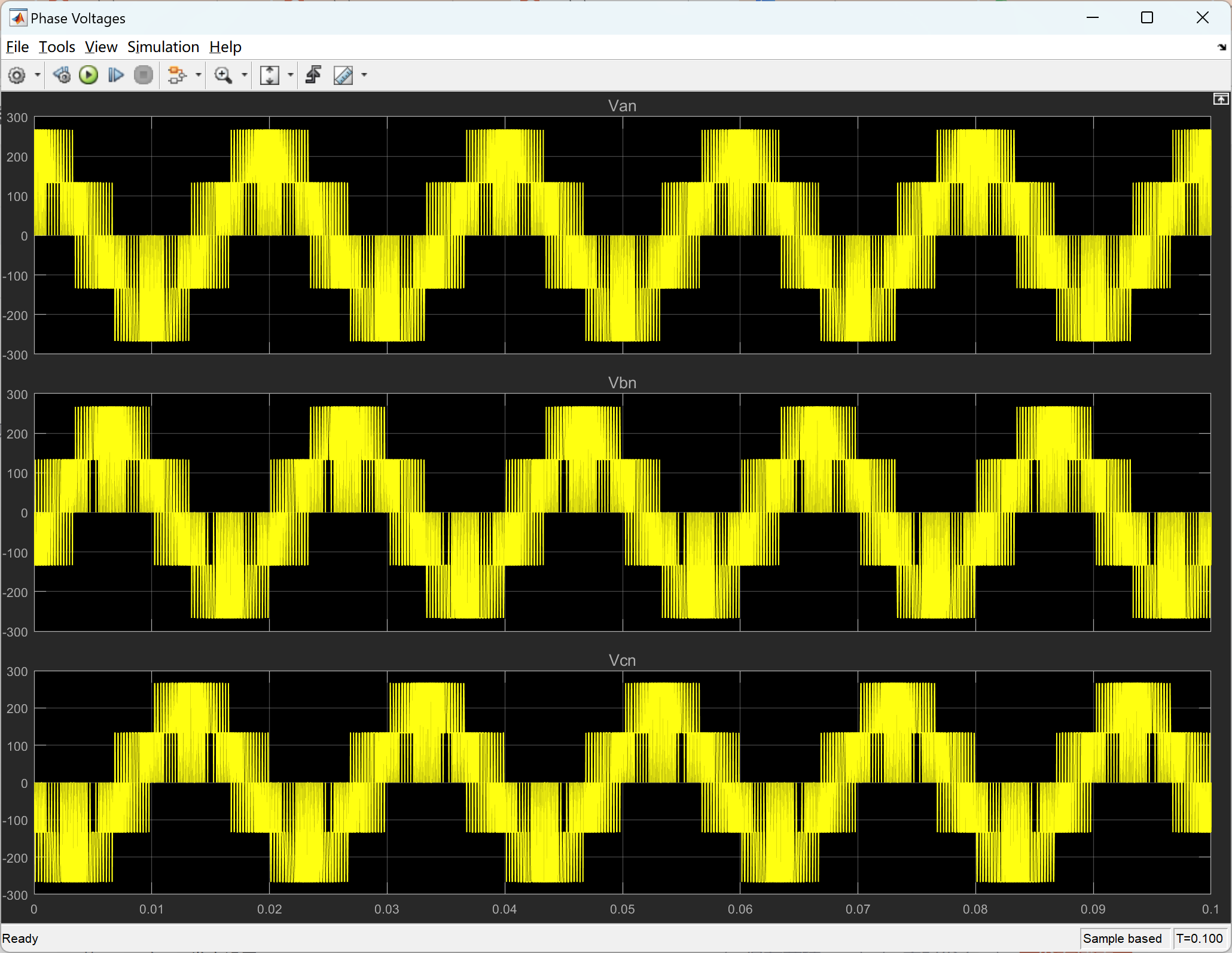This screenshot has width=1232, height=953.
Task: Open scope Configuration Properties gear icon
Action: pyautogui.click(x=17, y=75)
